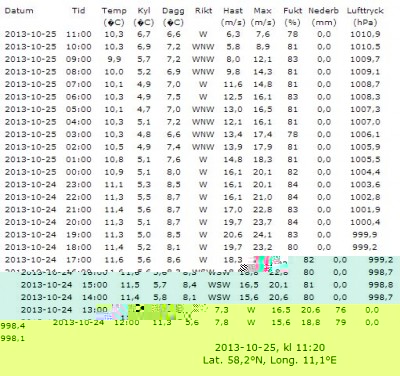Click time 07:00 on 2013-10-25
This screenshot has height=376, width=400.
coord(79,84)
